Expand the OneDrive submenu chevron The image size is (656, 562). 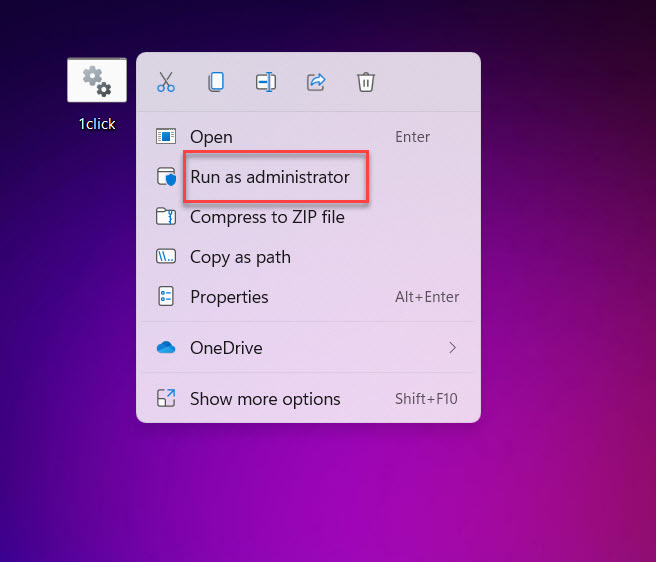452,348
